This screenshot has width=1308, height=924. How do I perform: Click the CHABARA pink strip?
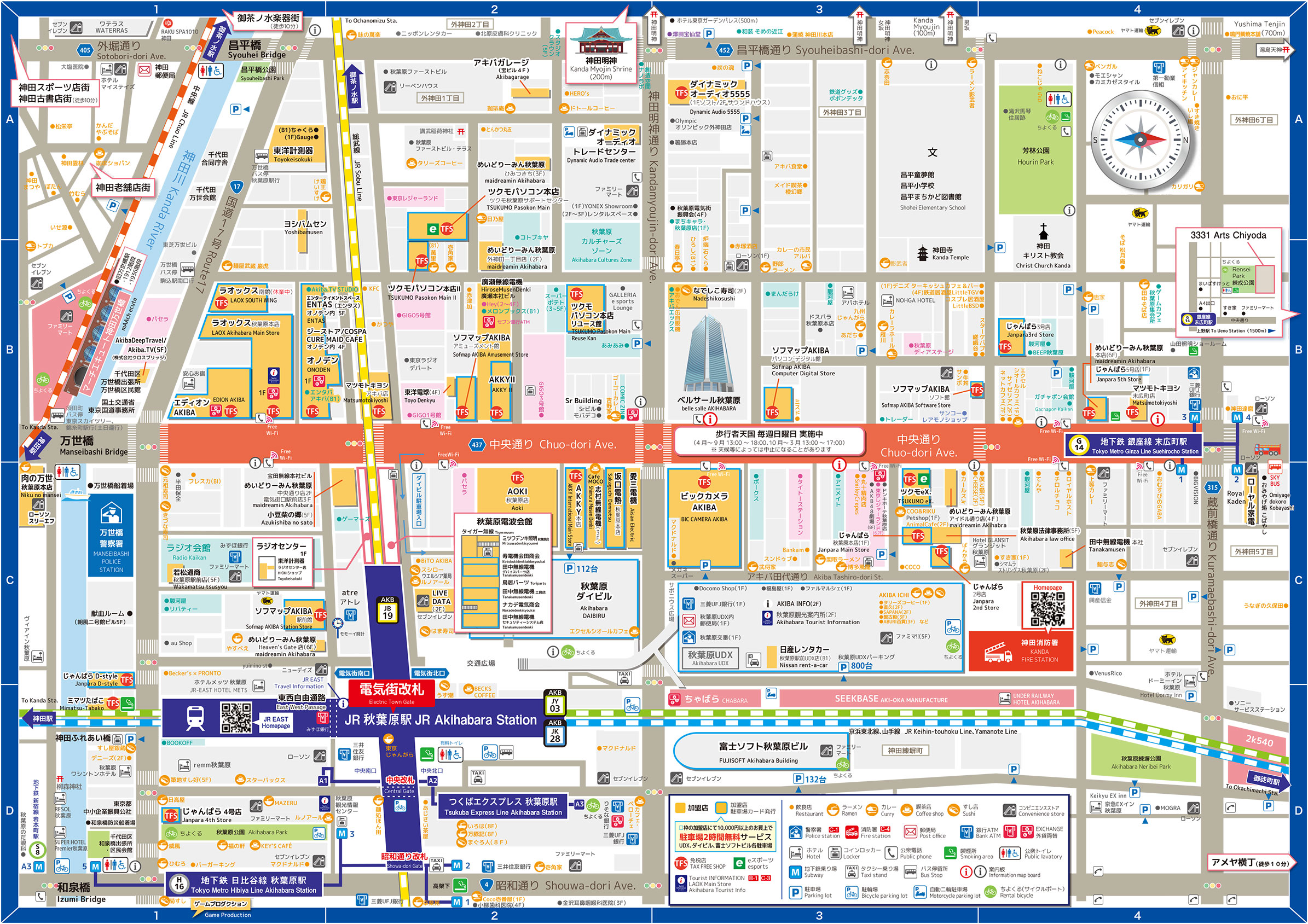(x=714, y=699)
